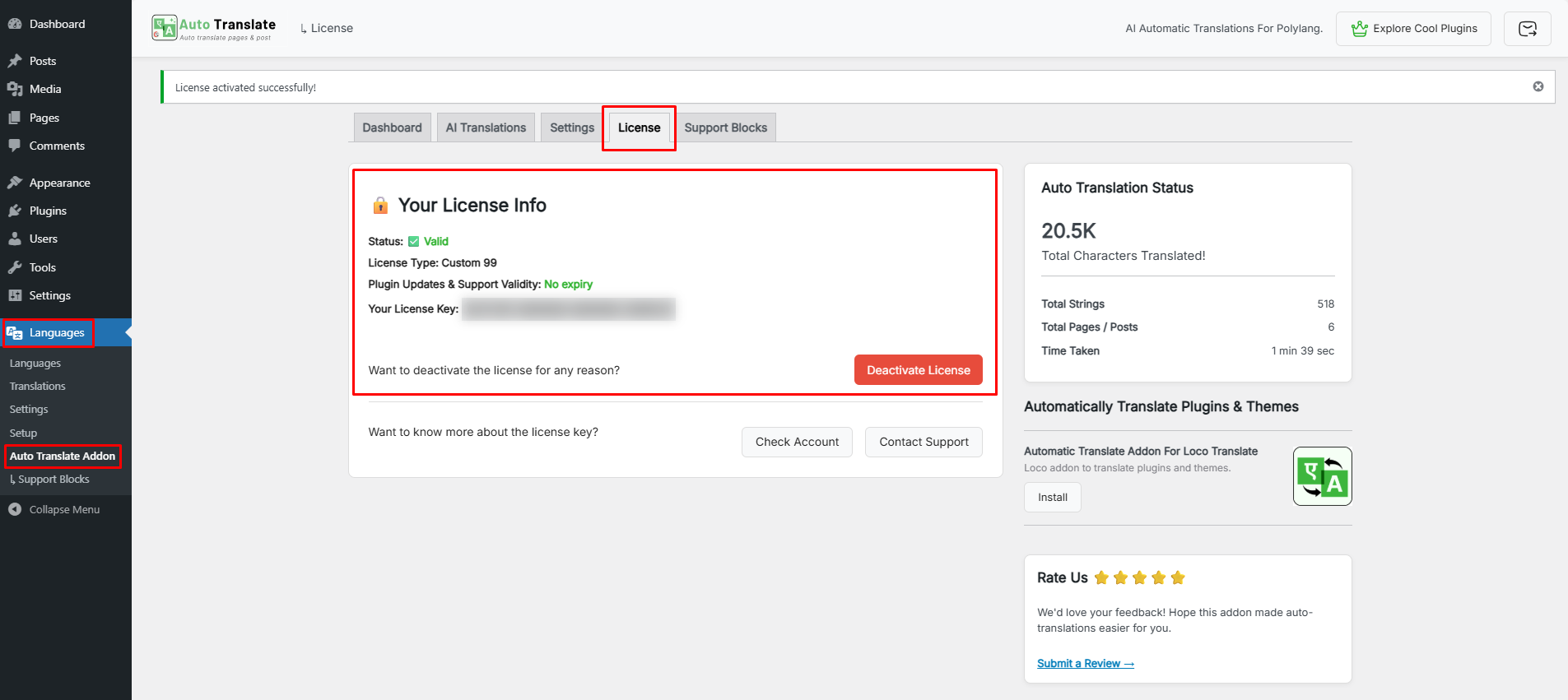Click the '1 min 39 sec' time value

pos(1302,350)
